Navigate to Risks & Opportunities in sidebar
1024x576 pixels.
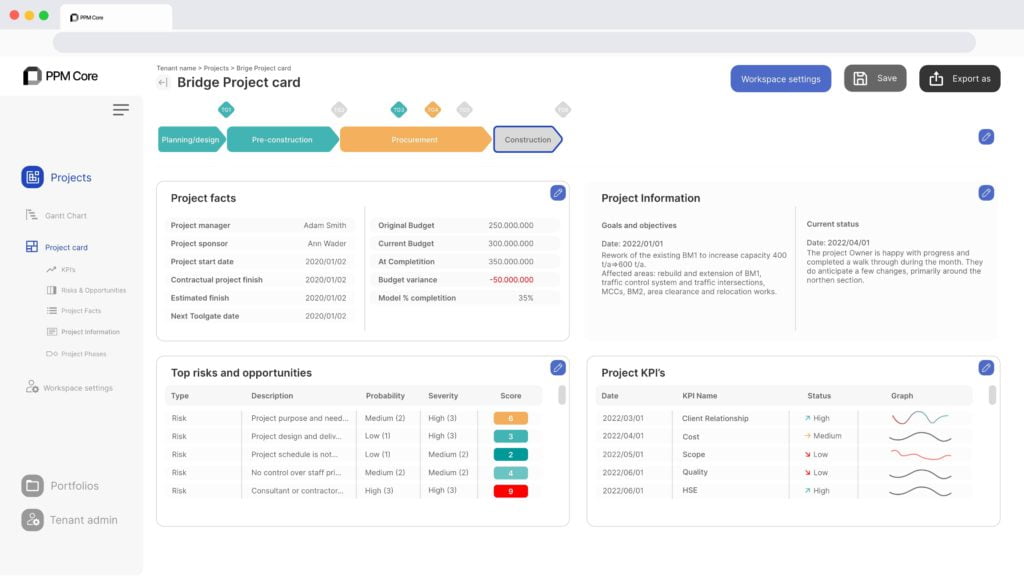coord(93,290)
